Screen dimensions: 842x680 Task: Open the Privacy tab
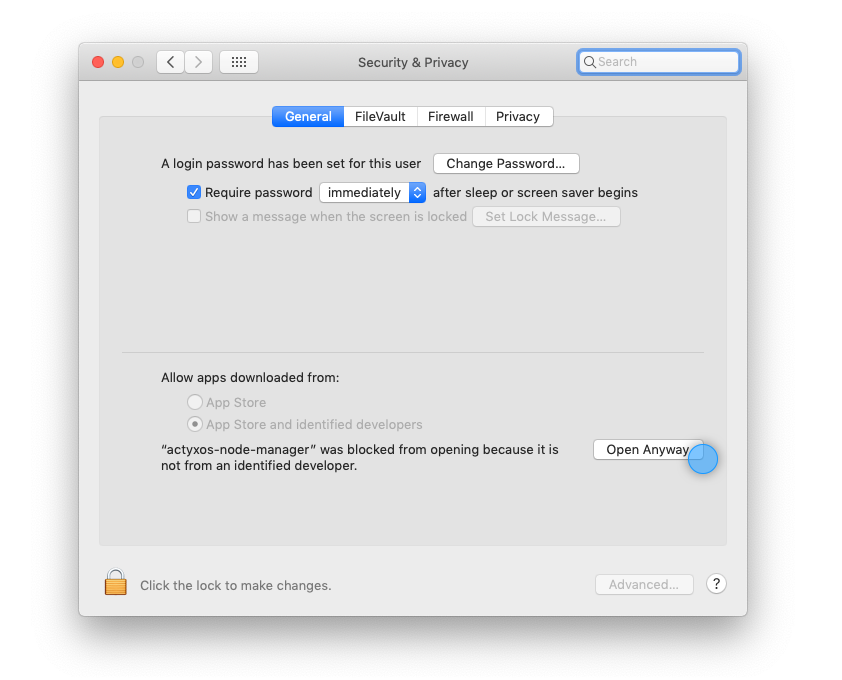pos(518,117)
